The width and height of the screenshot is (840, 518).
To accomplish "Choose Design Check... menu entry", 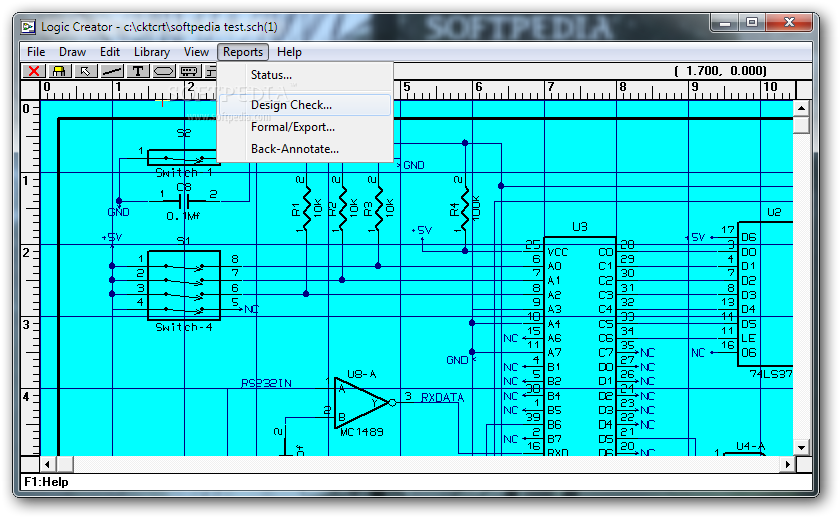I will tap(305, 105).
